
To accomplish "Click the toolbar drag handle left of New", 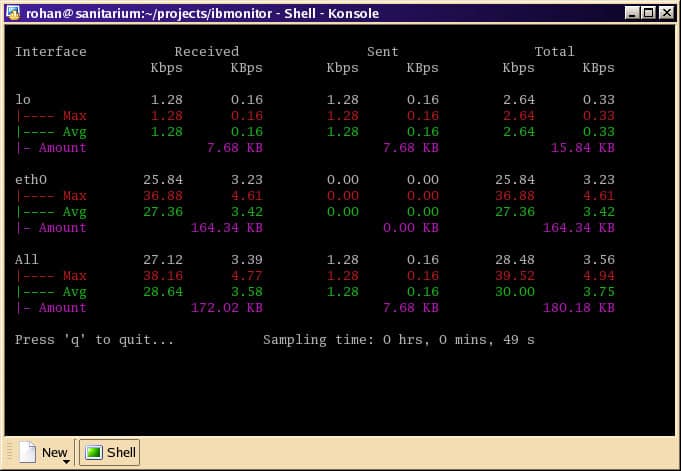I will 10,452.
